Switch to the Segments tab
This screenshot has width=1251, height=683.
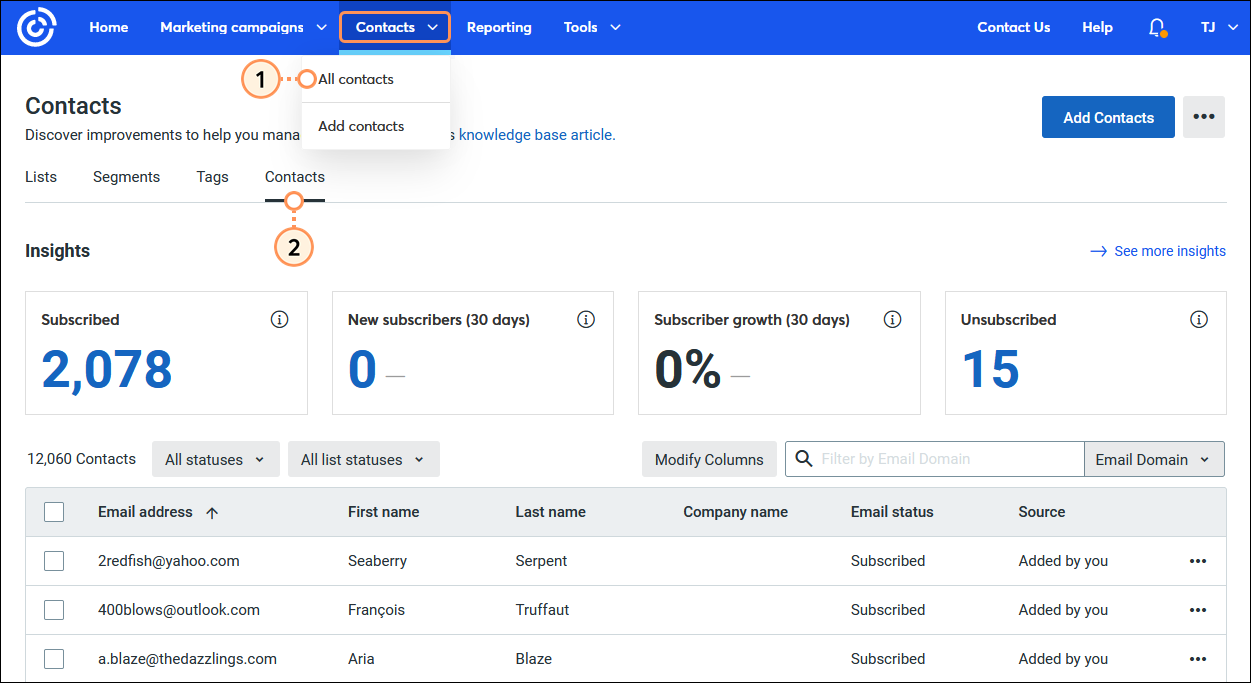click(126, 177)
